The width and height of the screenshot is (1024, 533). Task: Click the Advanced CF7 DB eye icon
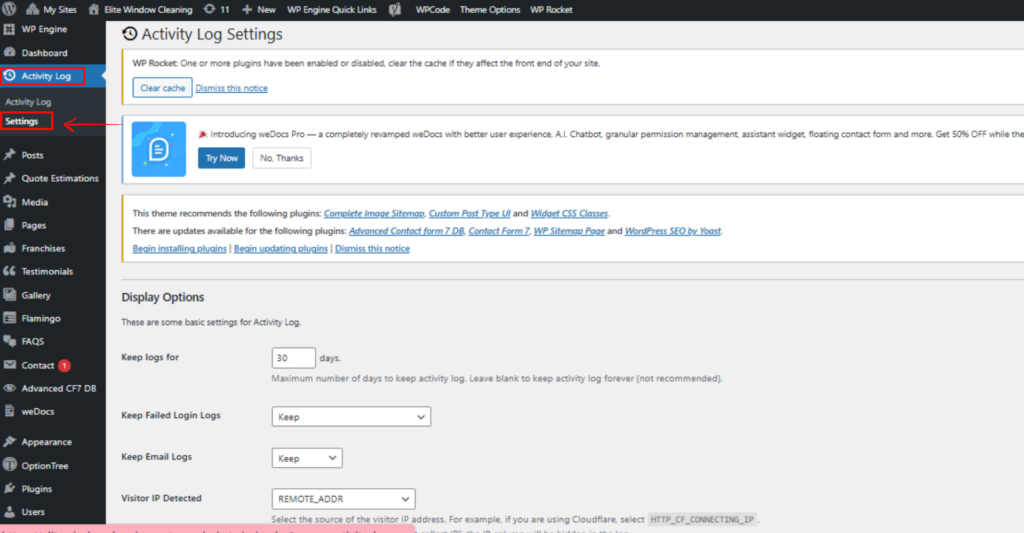click(x=9, y=388)
